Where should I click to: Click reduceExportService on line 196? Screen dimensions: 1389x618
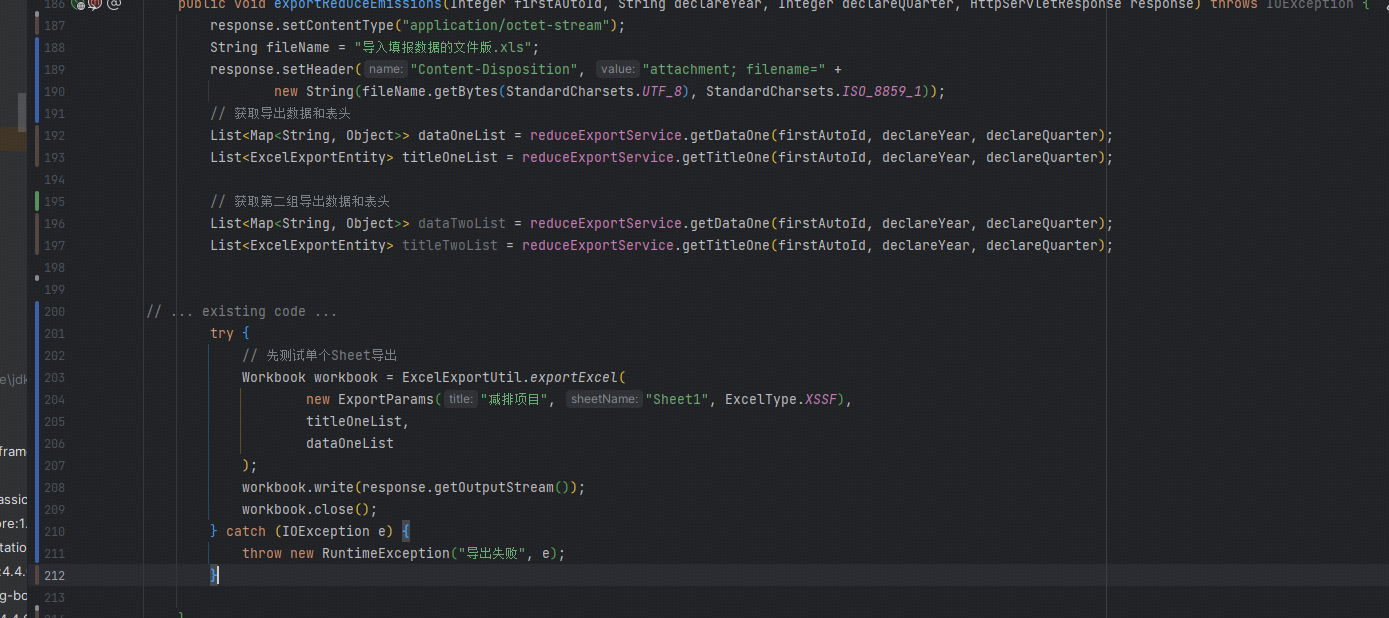tap(606, 223)
